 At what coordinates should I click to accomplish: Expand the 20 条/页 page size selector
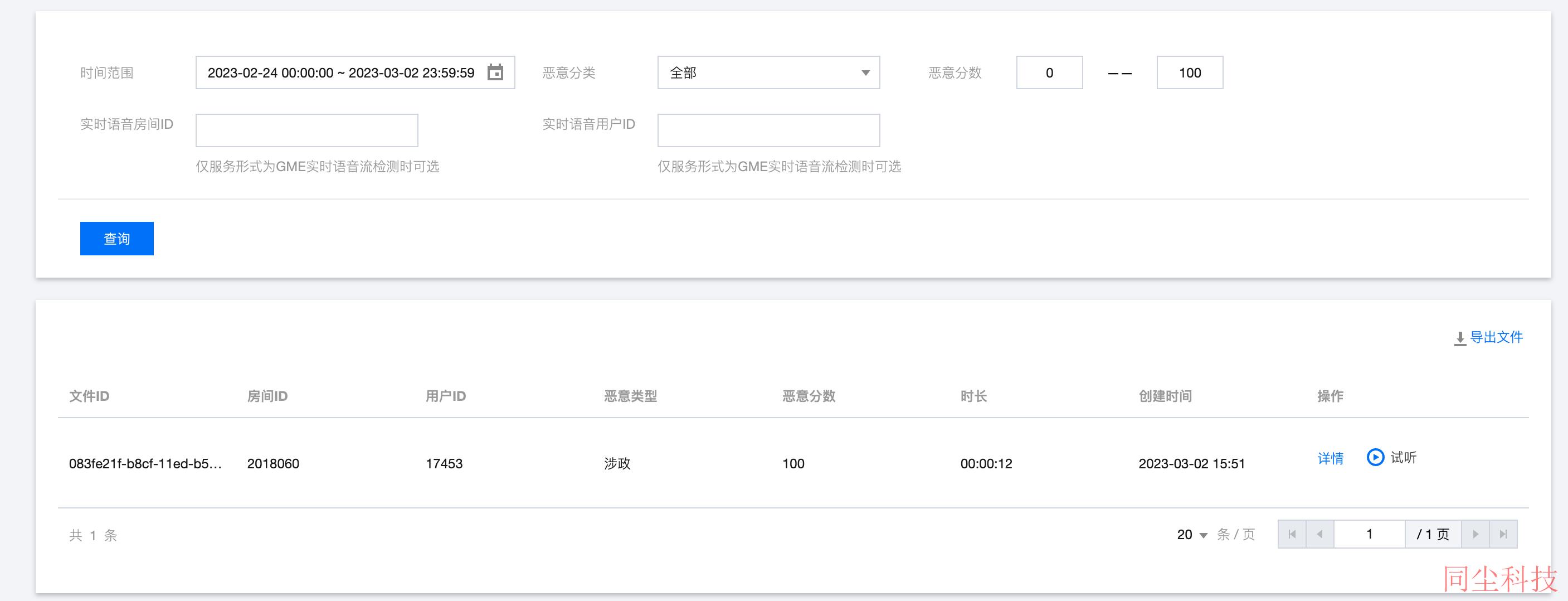tap(1192, 535)
